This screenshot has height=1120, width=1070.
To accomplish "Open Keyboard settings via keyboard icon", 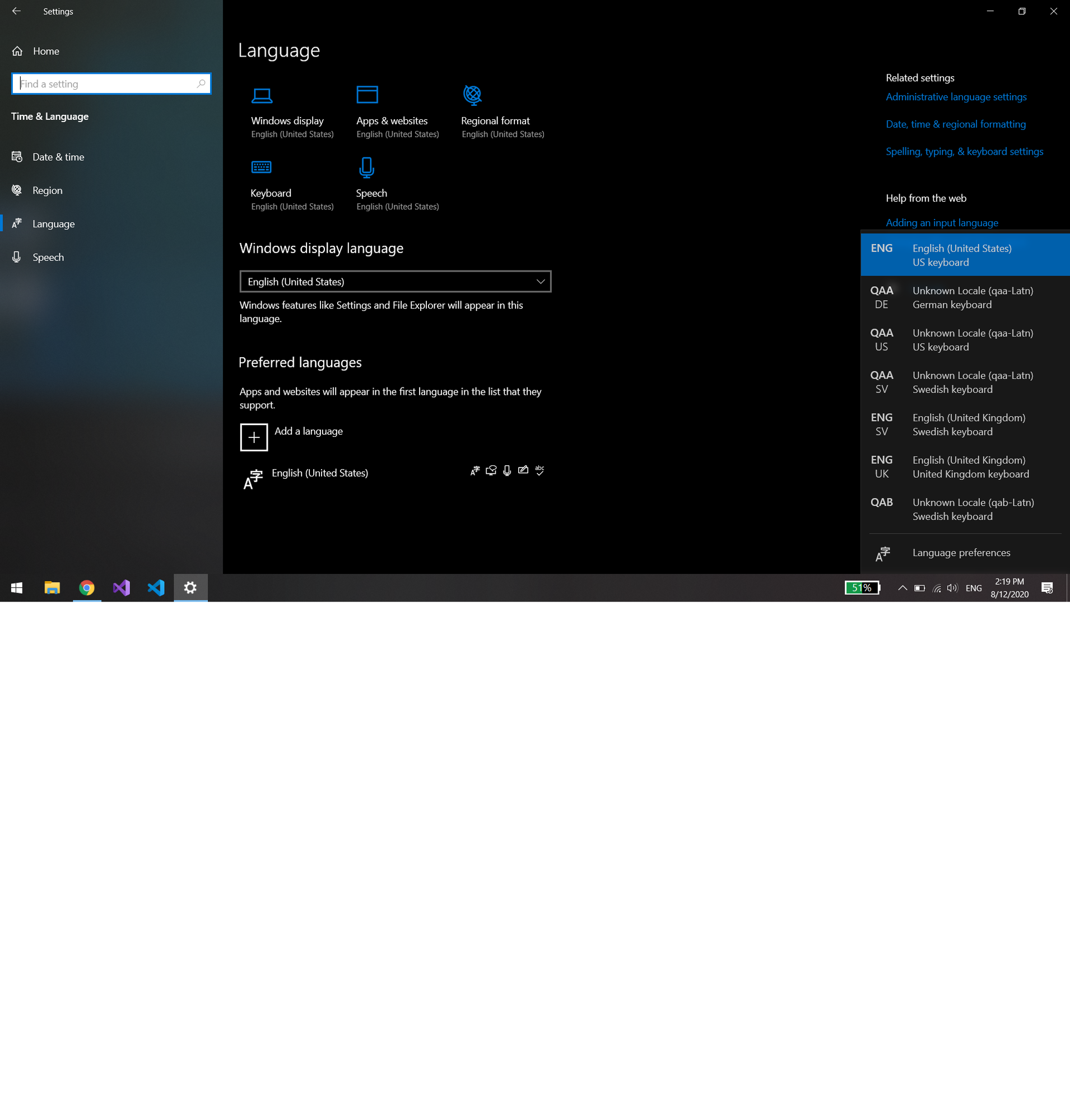I will [261, 167].
